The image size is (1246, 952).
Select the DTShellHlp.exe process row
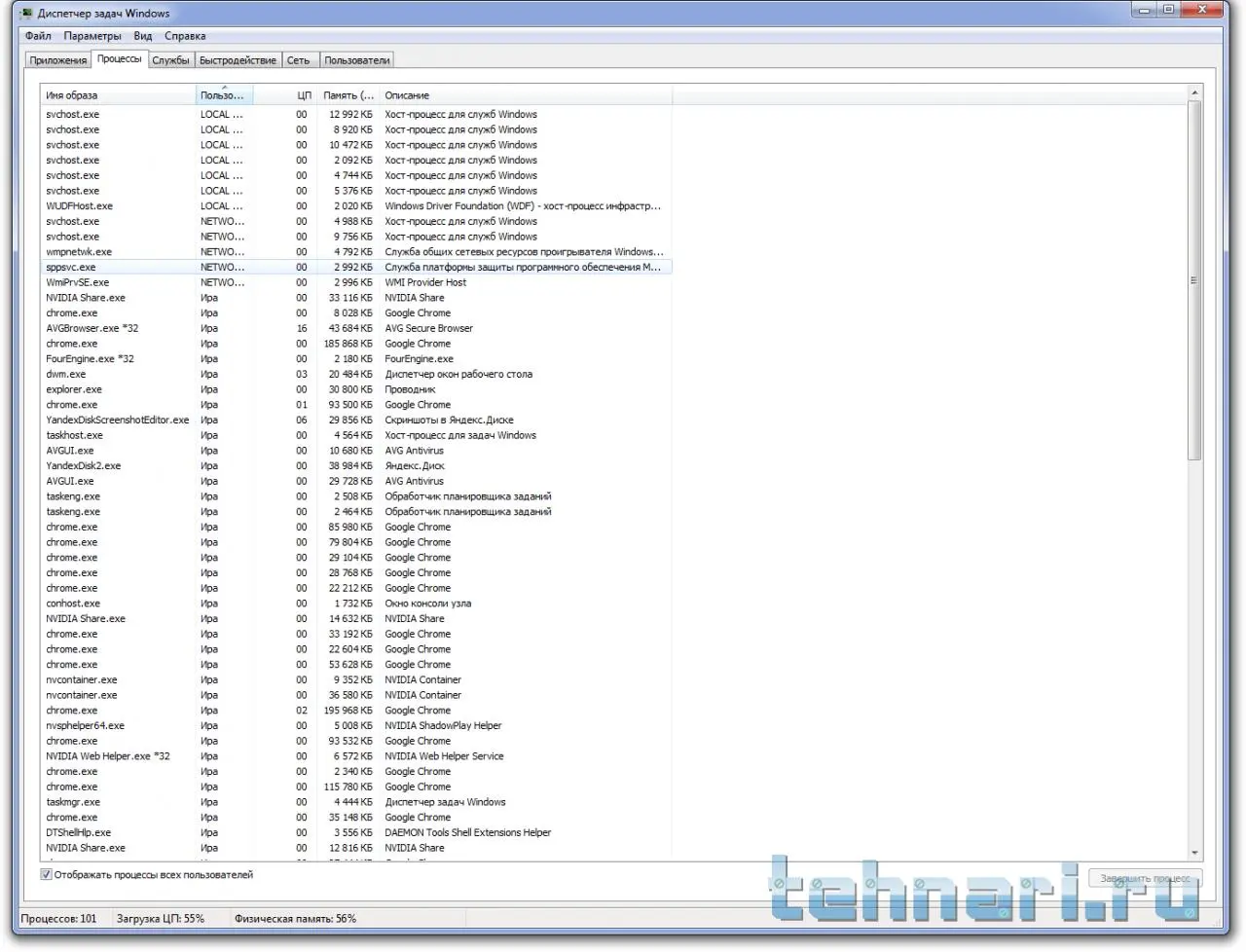coord(356,833)
